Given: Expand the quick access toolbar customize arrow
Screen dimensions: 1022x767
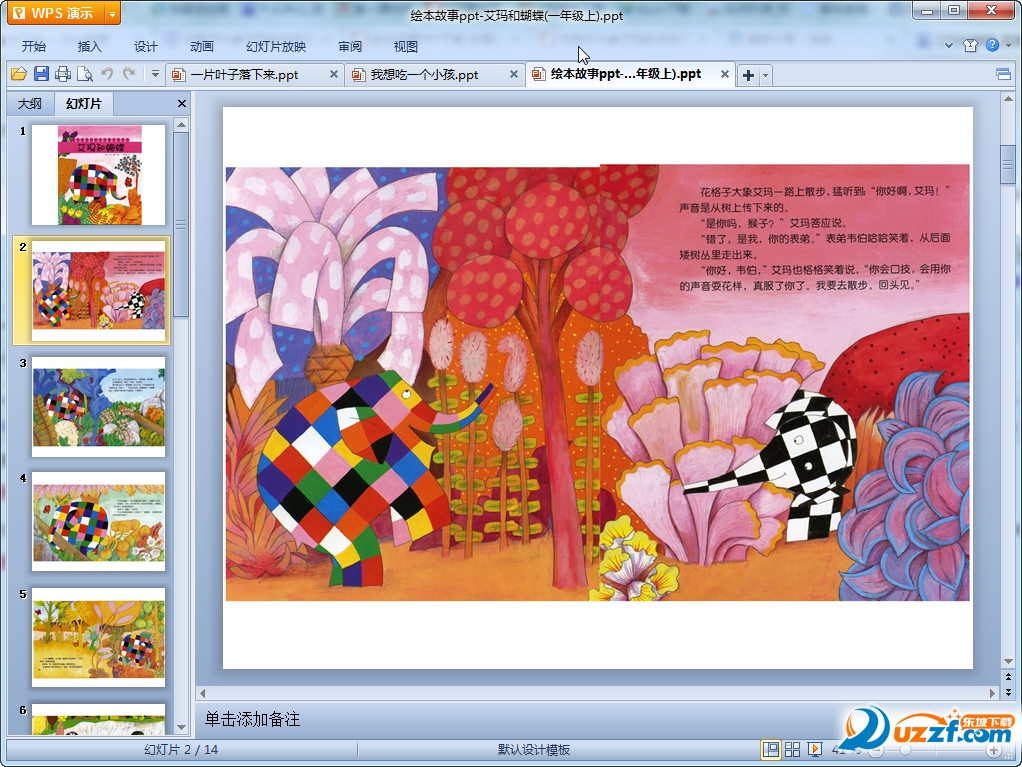Looking at the screenshot, I should tap(155, 74).
